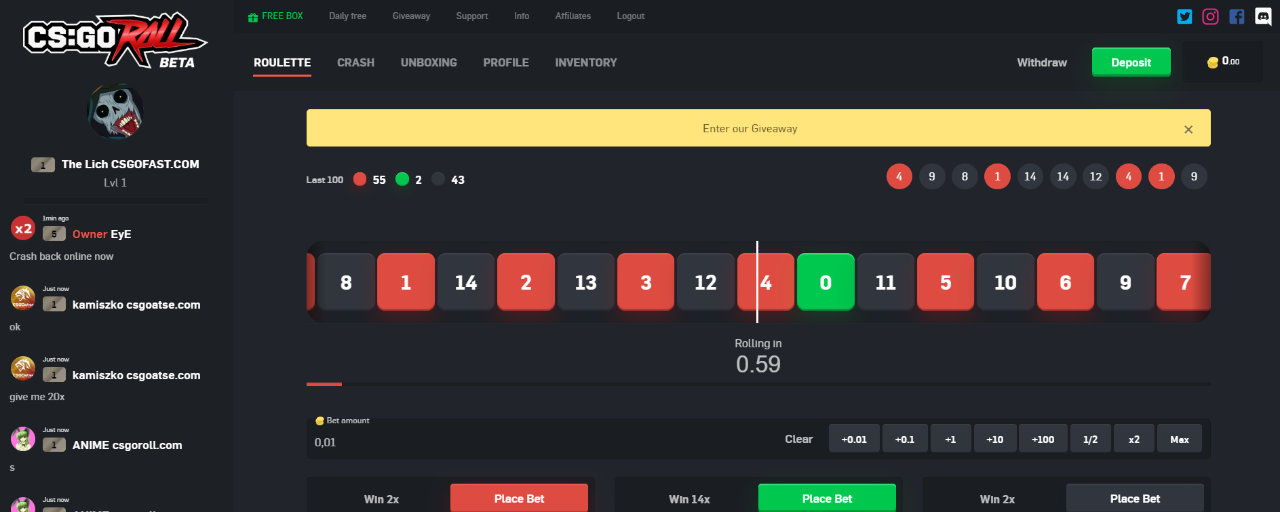The image size is (1280, 512).
Task: Open Support menu item
Action: pos(472,16)
